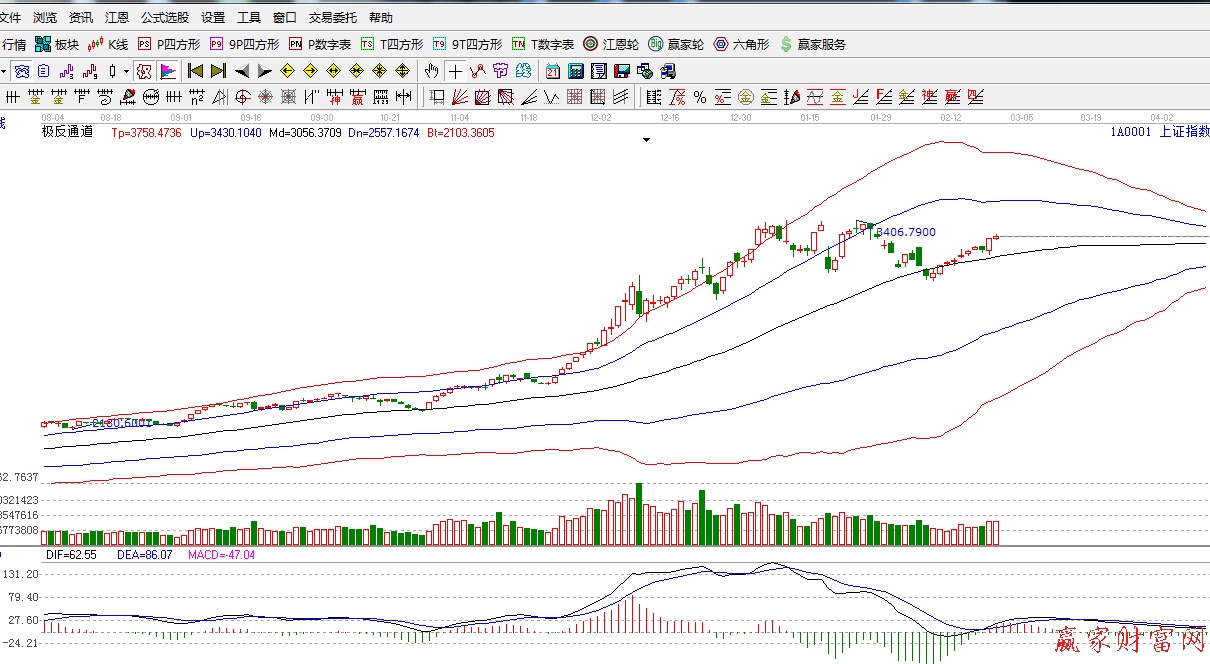Screen dimensions: 1210x664
Task: Toggle the crosshair cursor button
Action: (455, 71)
